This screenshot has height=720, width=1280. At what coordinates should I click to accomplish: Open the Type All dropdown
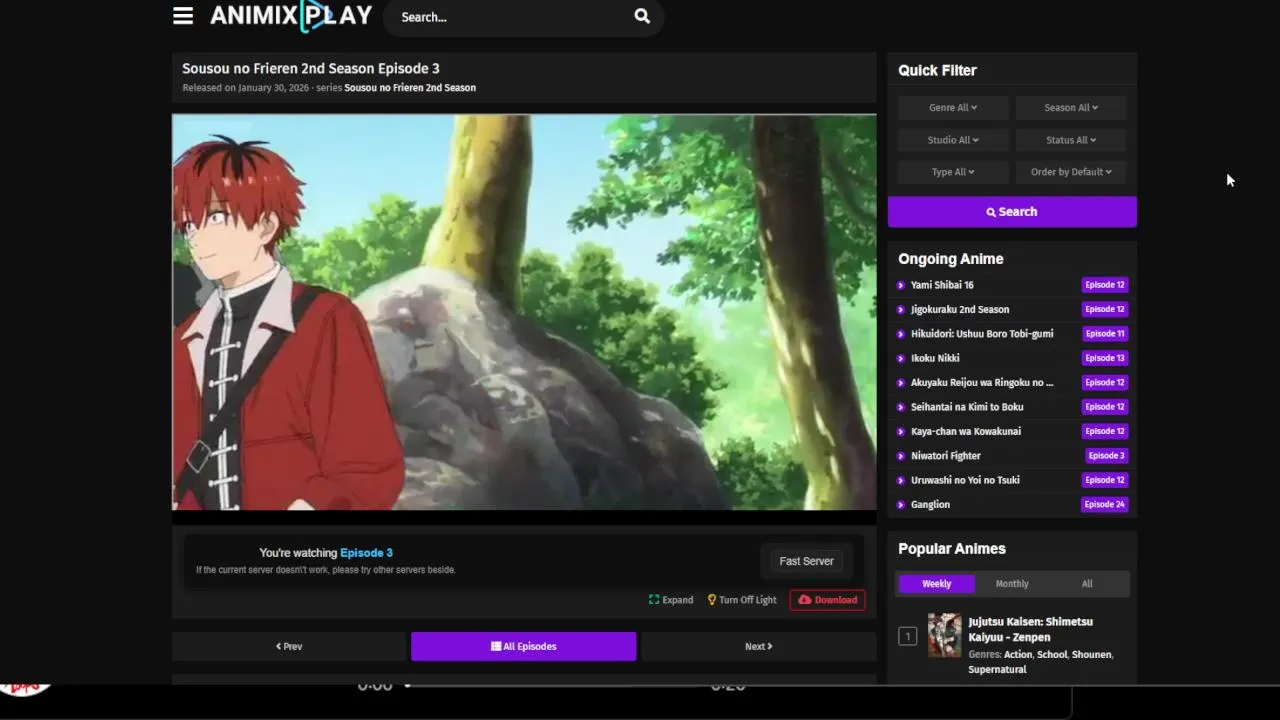(x=953, y=172)
